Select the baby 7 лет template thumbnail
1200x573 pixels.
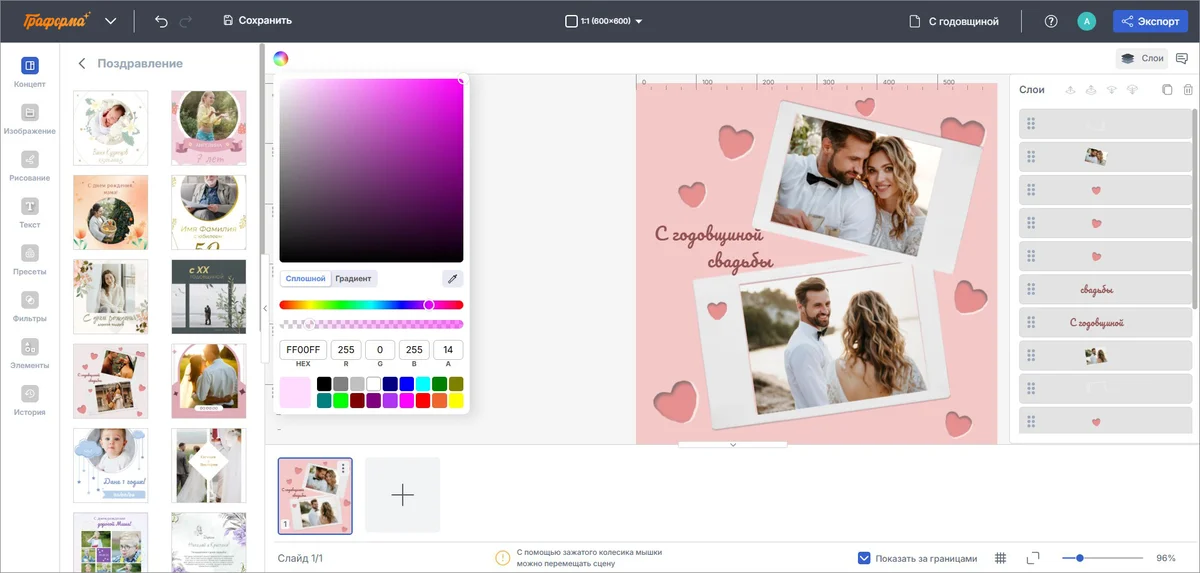tap(209, 128)
